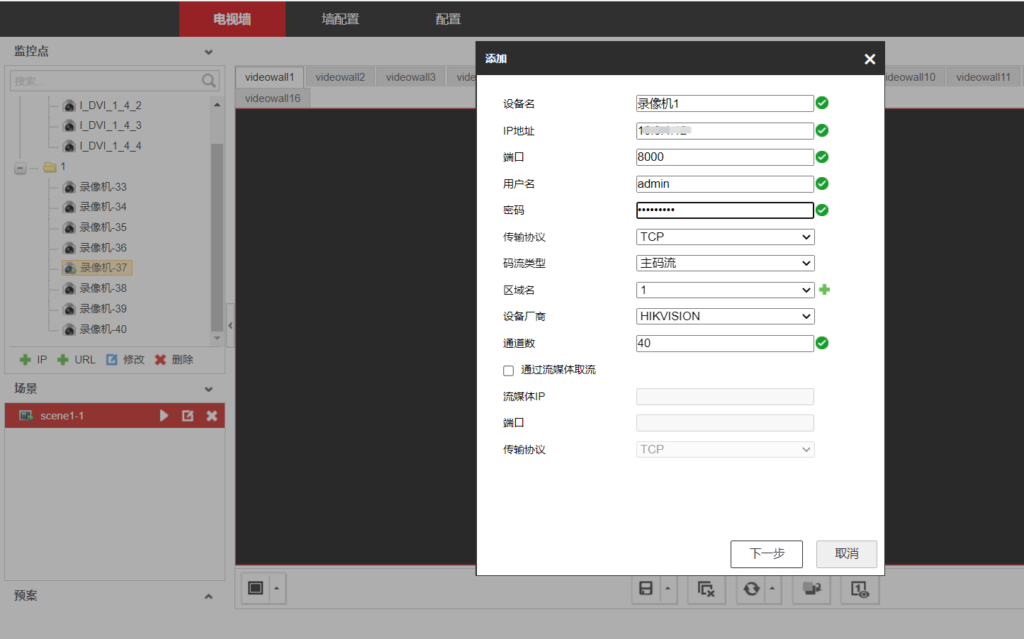Enable 通过流媒体取流 checkbox

pyautogui.click(x=508, y=370)
